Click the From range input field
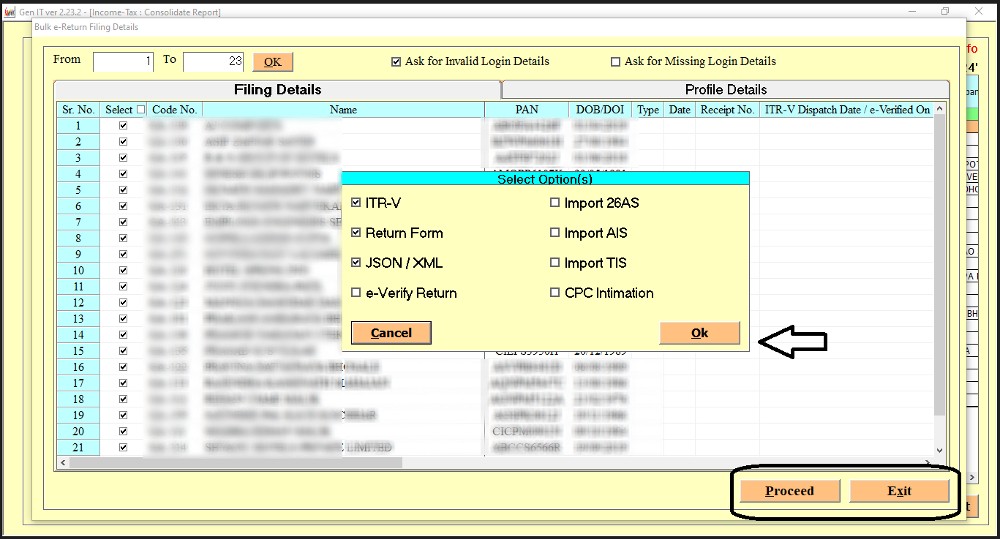Screen dimensions: 1000x539 tap(123, 62)
